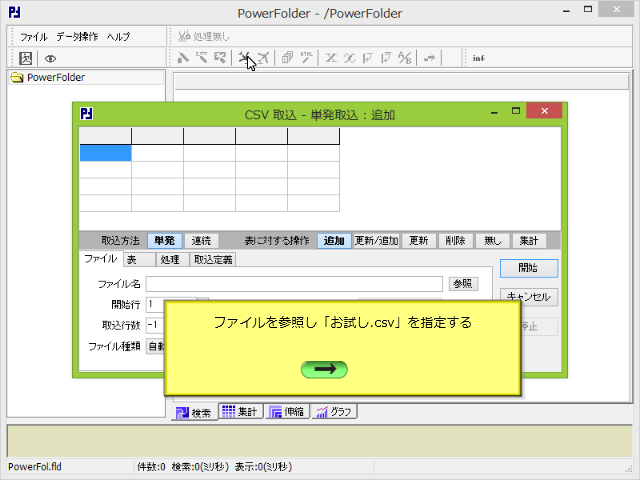
Task: Switch to the ファイル tab in the dialog
Action: [x=101, y=259]
